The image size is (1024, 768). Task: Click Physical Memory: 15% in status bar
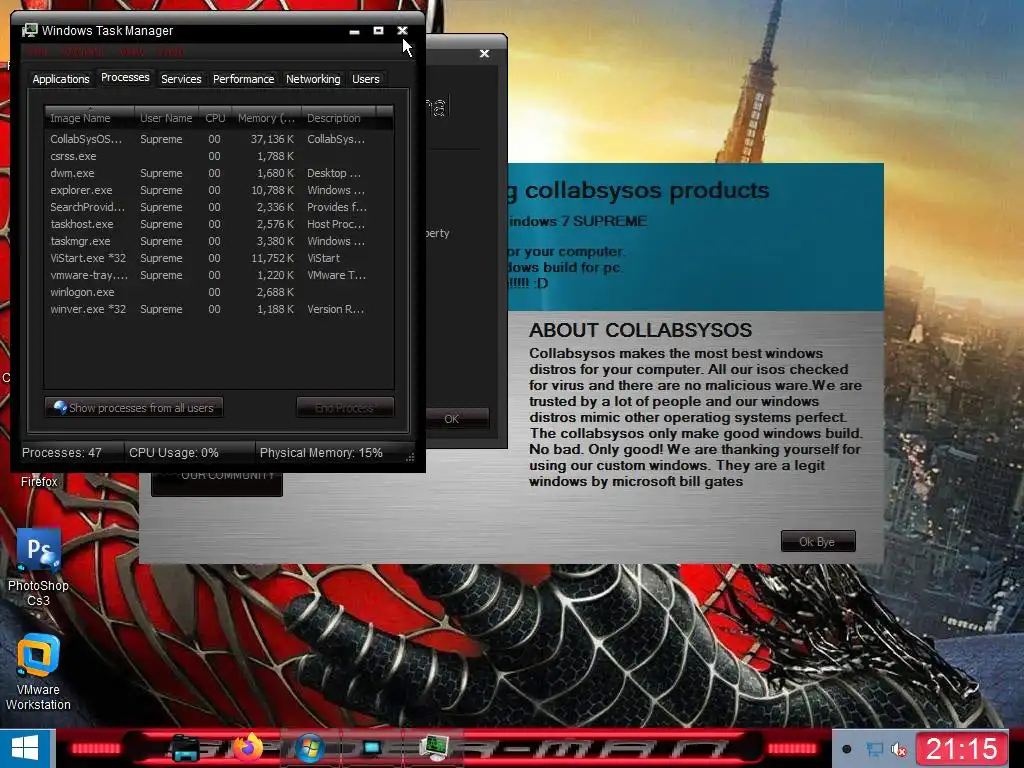pyautogui.click(x=321, y=453)
